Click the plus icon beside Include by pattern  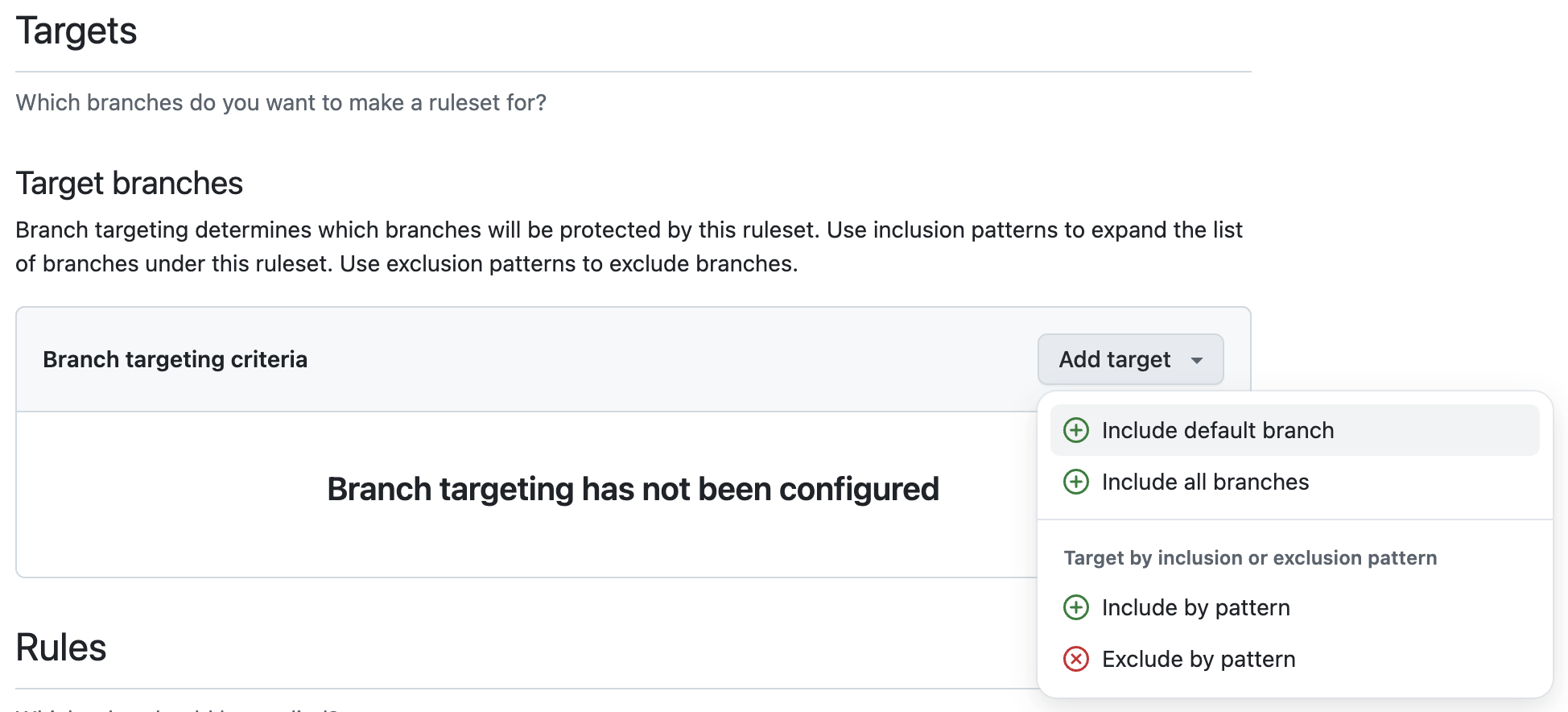(x=1075, y=607)
